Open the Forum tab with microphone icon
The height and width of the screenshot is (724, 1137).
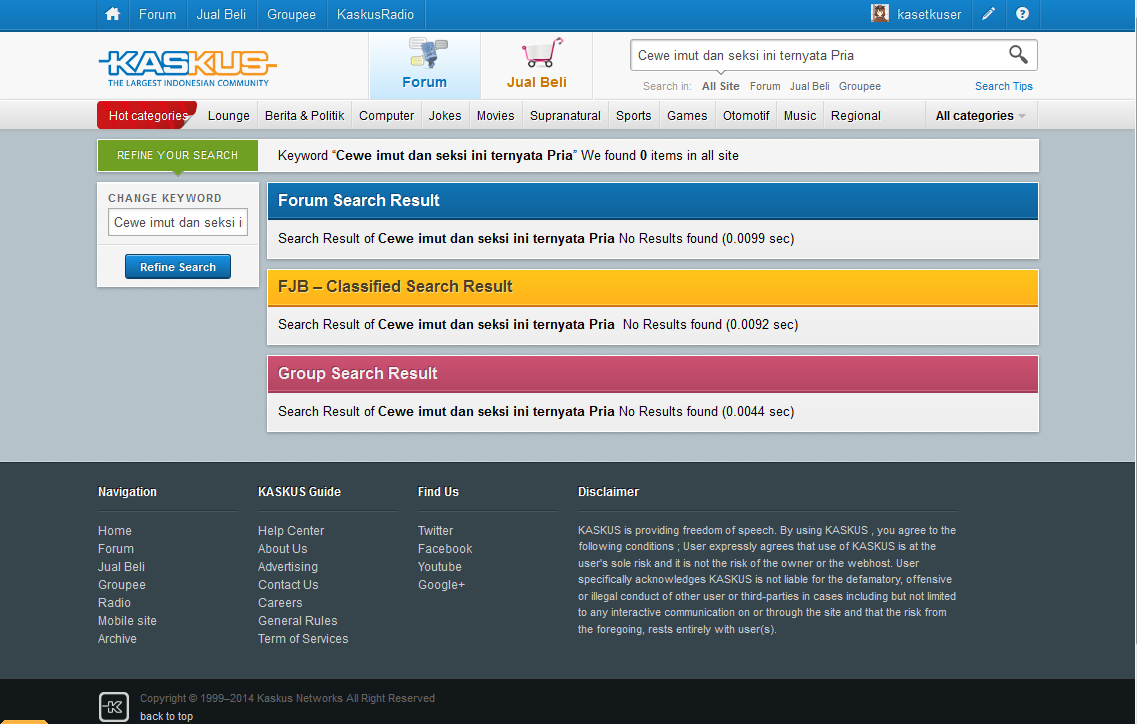point(425,65)
